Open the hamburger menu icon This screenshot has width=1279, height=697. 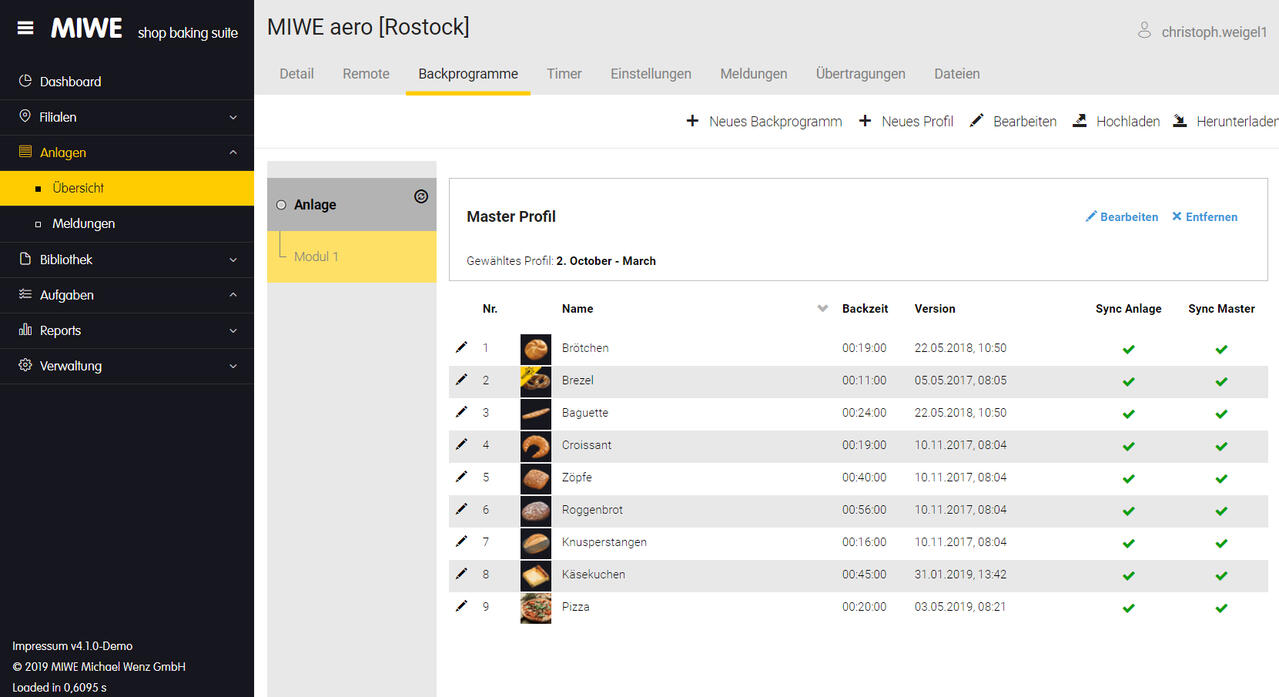tap(26, 28)
